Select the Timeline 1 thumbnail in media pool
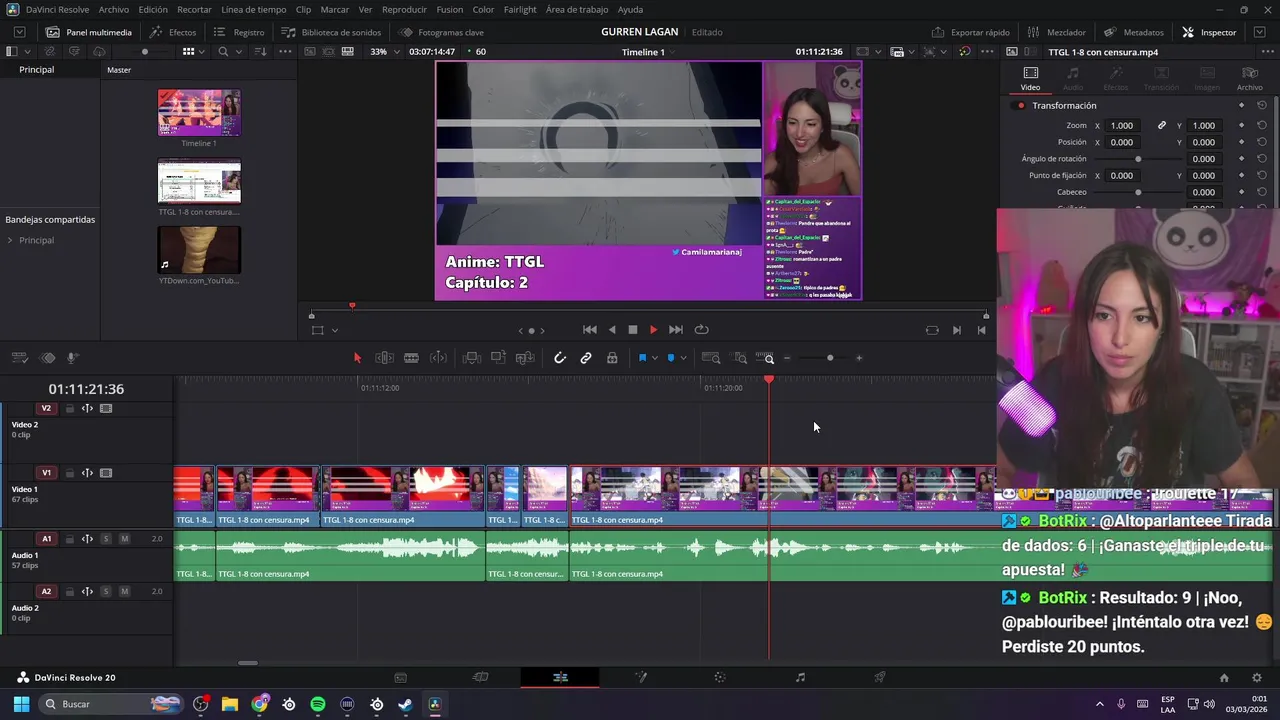Screen dimensions: 1280x720 click(199, 113)
